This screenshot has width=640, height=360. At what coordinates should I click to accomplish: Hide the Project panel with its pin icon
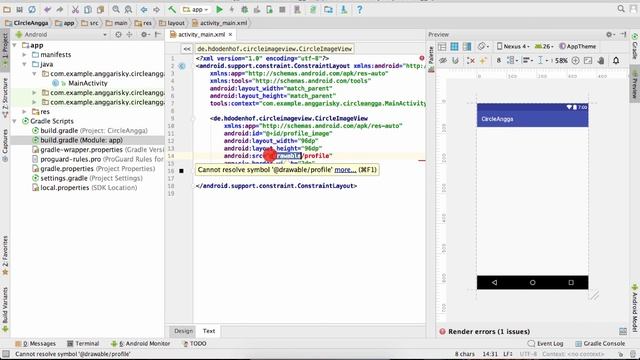pos(158,35)
